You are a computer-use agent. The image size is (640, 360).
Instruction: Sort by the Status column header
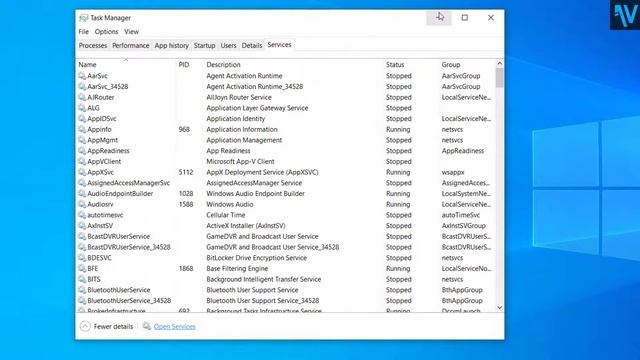point(395,64)
